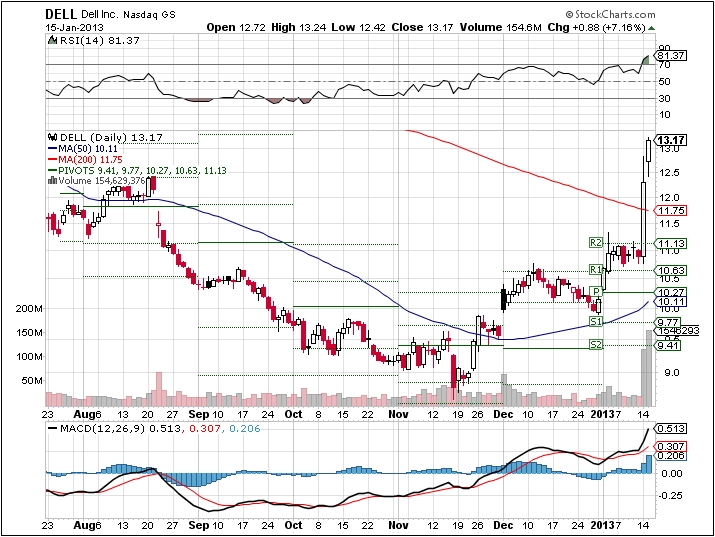The width and height of the screenshot is (715, 537).
Task: Click the black MACD legend line swatch
Action: [52, 429]
